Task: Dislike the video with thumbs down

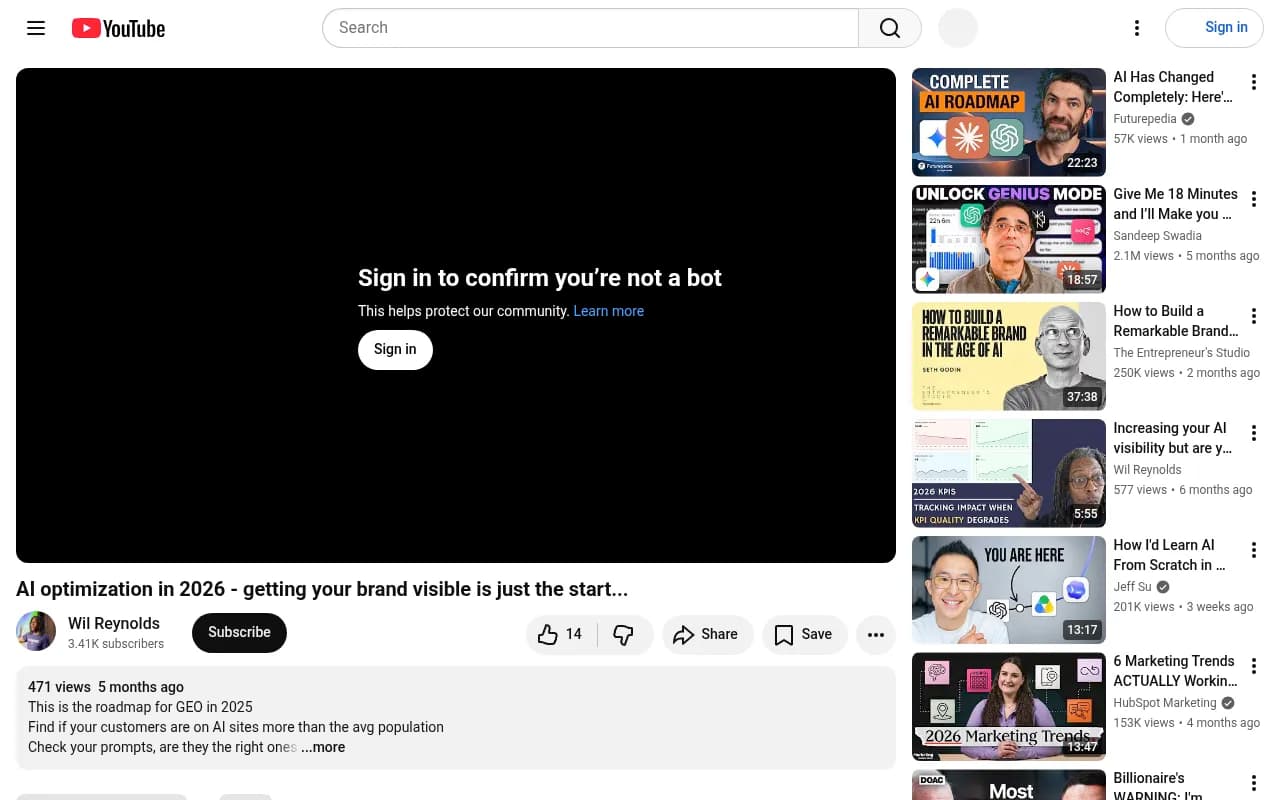Action: [625, 634]
